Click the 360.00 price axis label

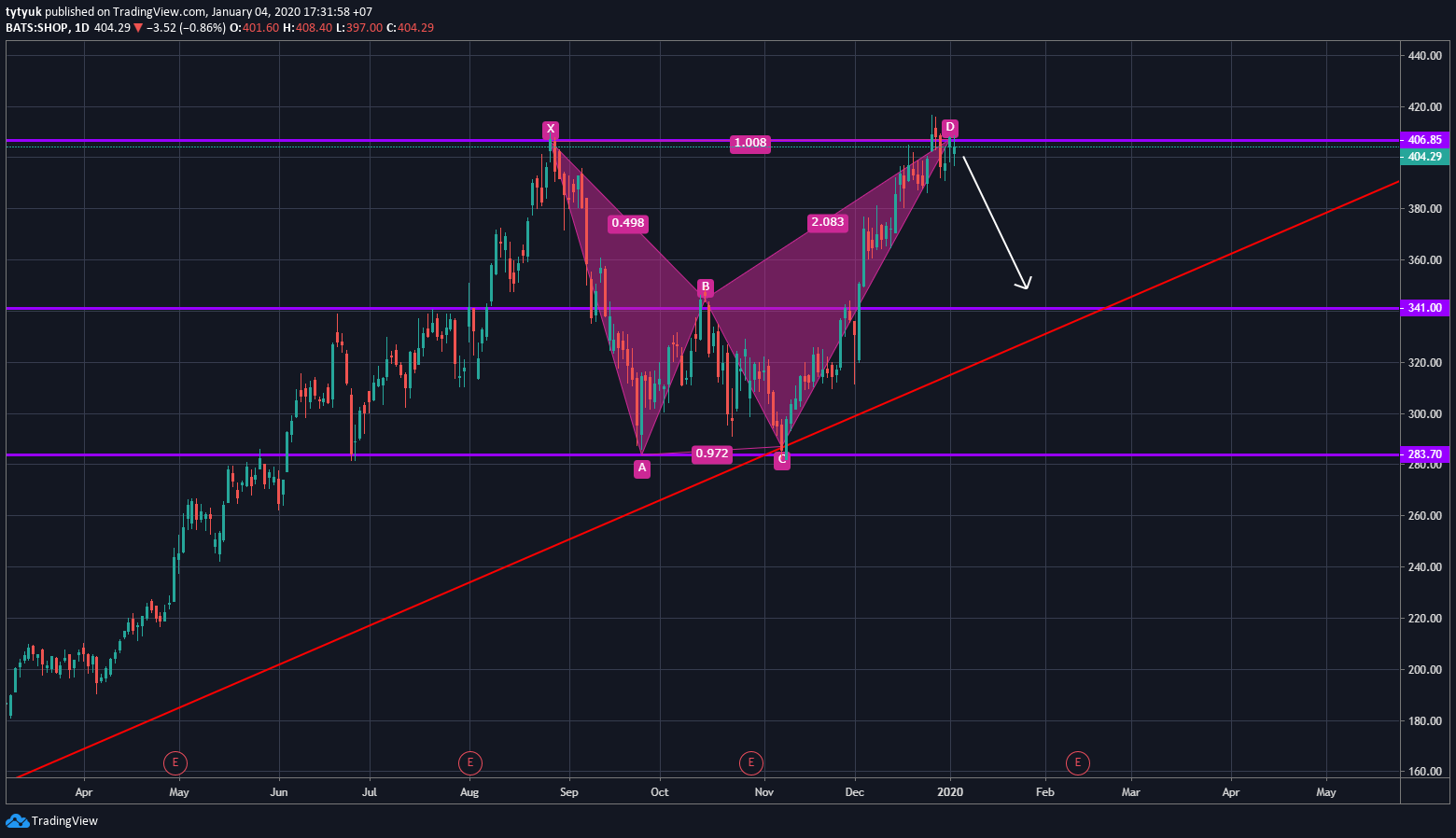[x=1425, y=260]
